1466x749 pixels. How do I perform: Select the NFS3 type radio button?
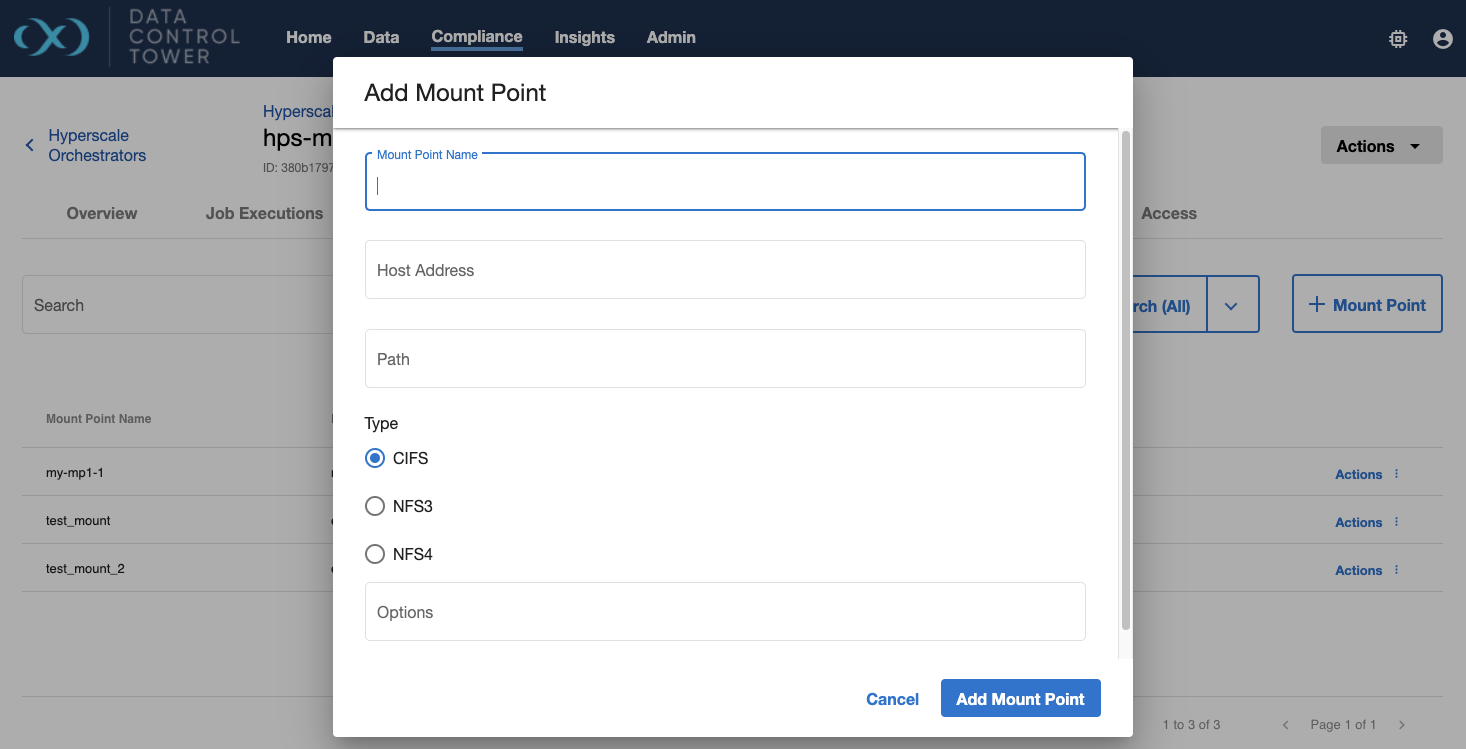[375, 506]
